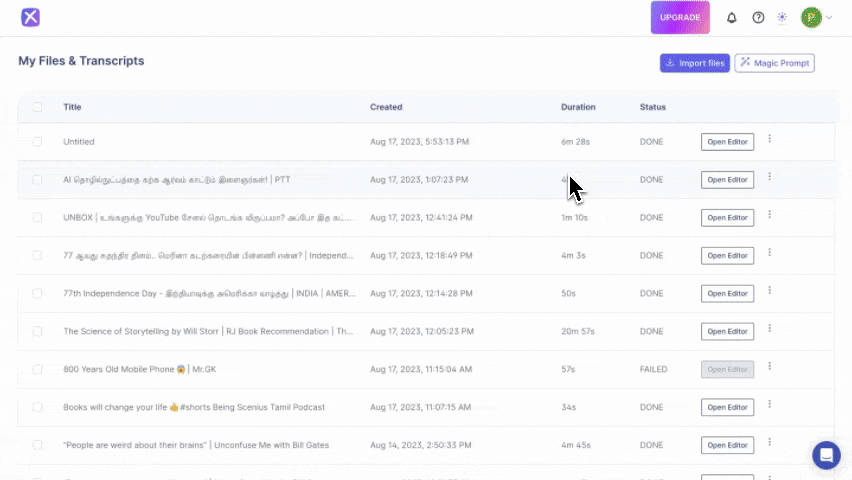Click the app logo in top-left corner
The image size is (852, 480).
point(31,17)
